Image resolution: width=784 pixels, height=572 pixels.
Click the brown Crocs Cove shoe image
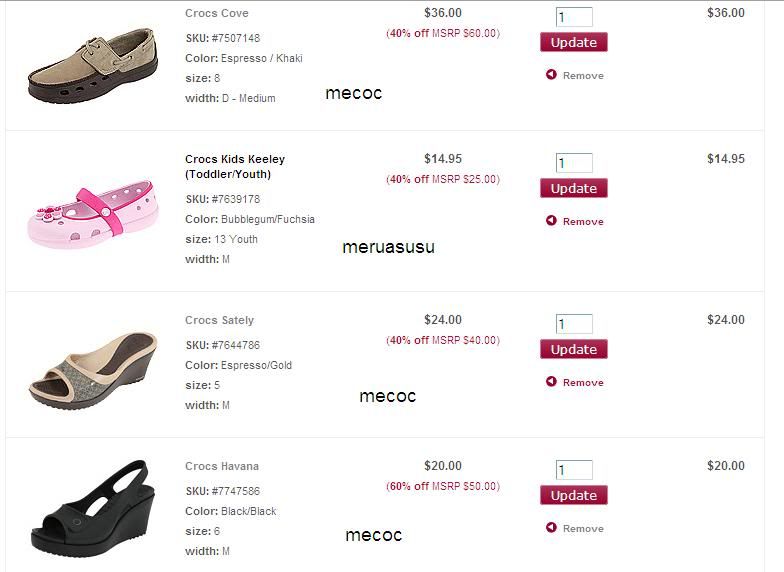click(x=92, y=68)
